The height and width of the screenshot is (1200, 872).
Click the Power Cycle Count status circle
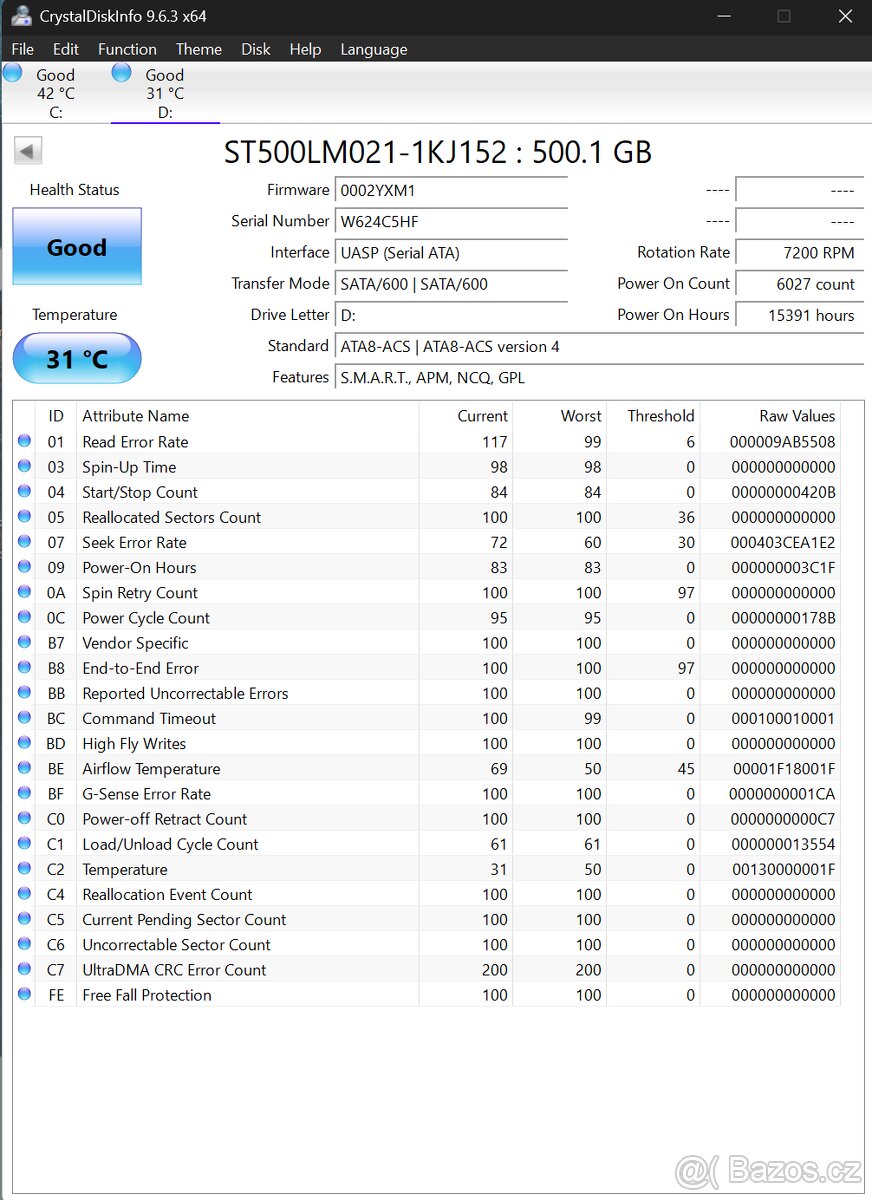coord(24,617)
